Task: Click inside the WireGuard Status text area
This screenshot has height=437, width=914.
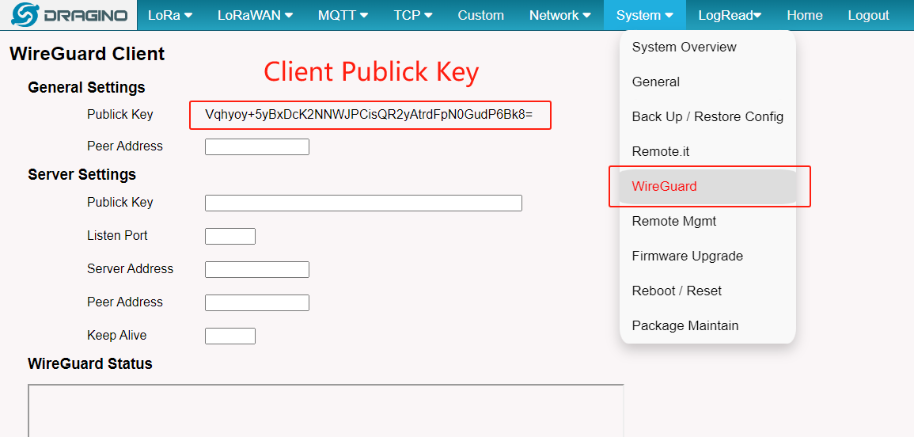Action: pos(326,410)
